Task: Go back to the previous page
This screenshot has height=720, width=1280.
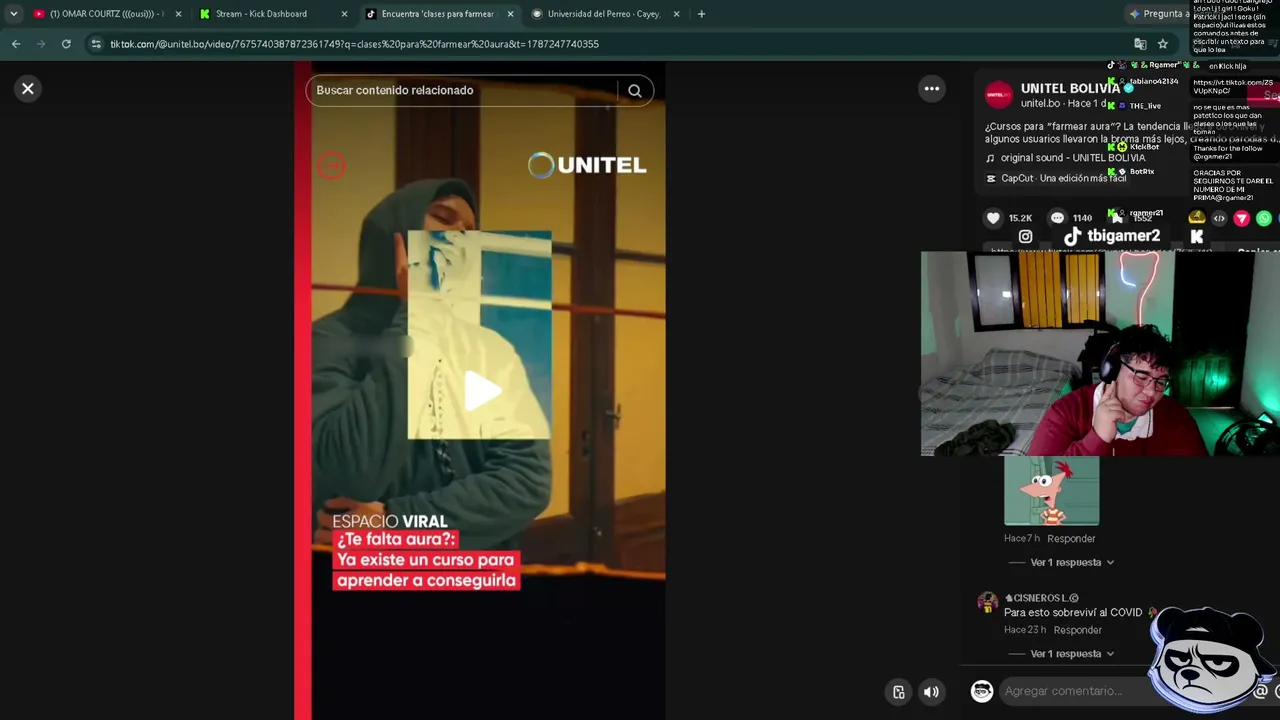Action: (x=16, y=44)
